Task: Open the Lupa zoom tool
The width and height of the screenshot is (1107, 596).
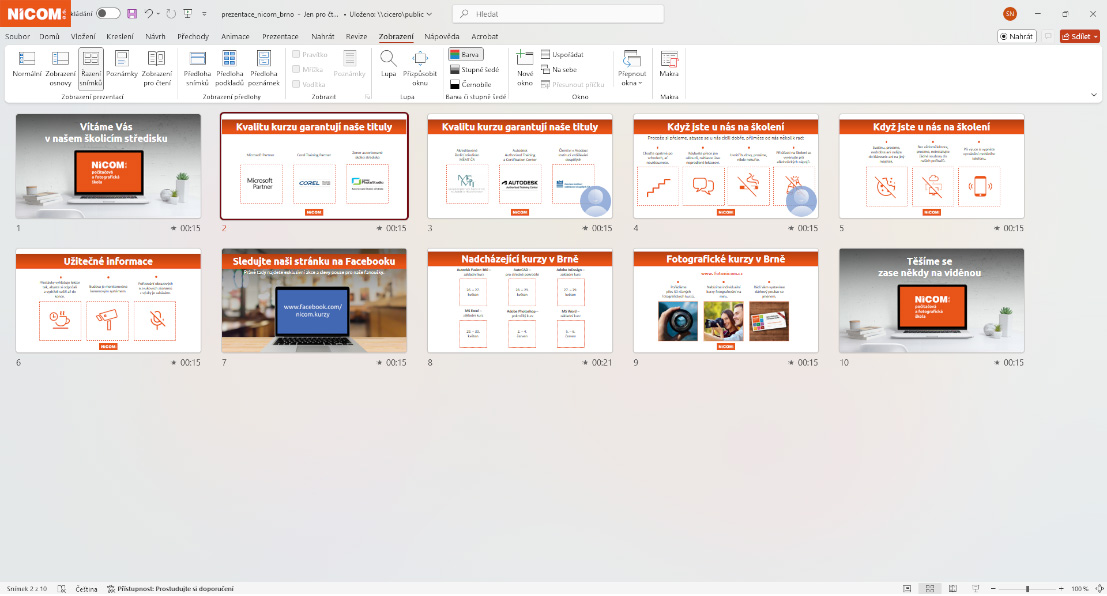Action: tap(388, 66)
